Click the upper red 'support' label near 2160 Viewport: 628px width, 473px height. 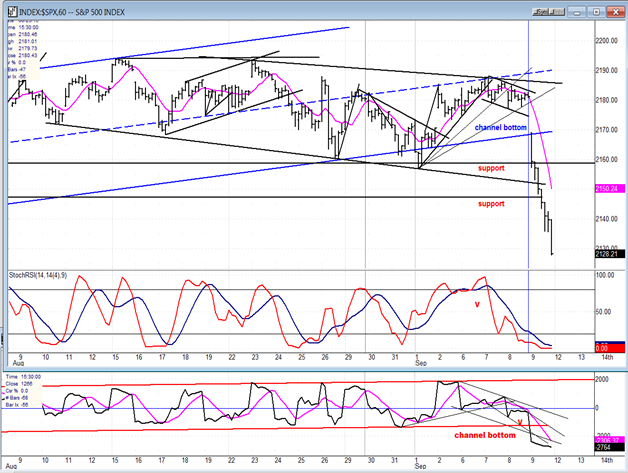(491, 168)
